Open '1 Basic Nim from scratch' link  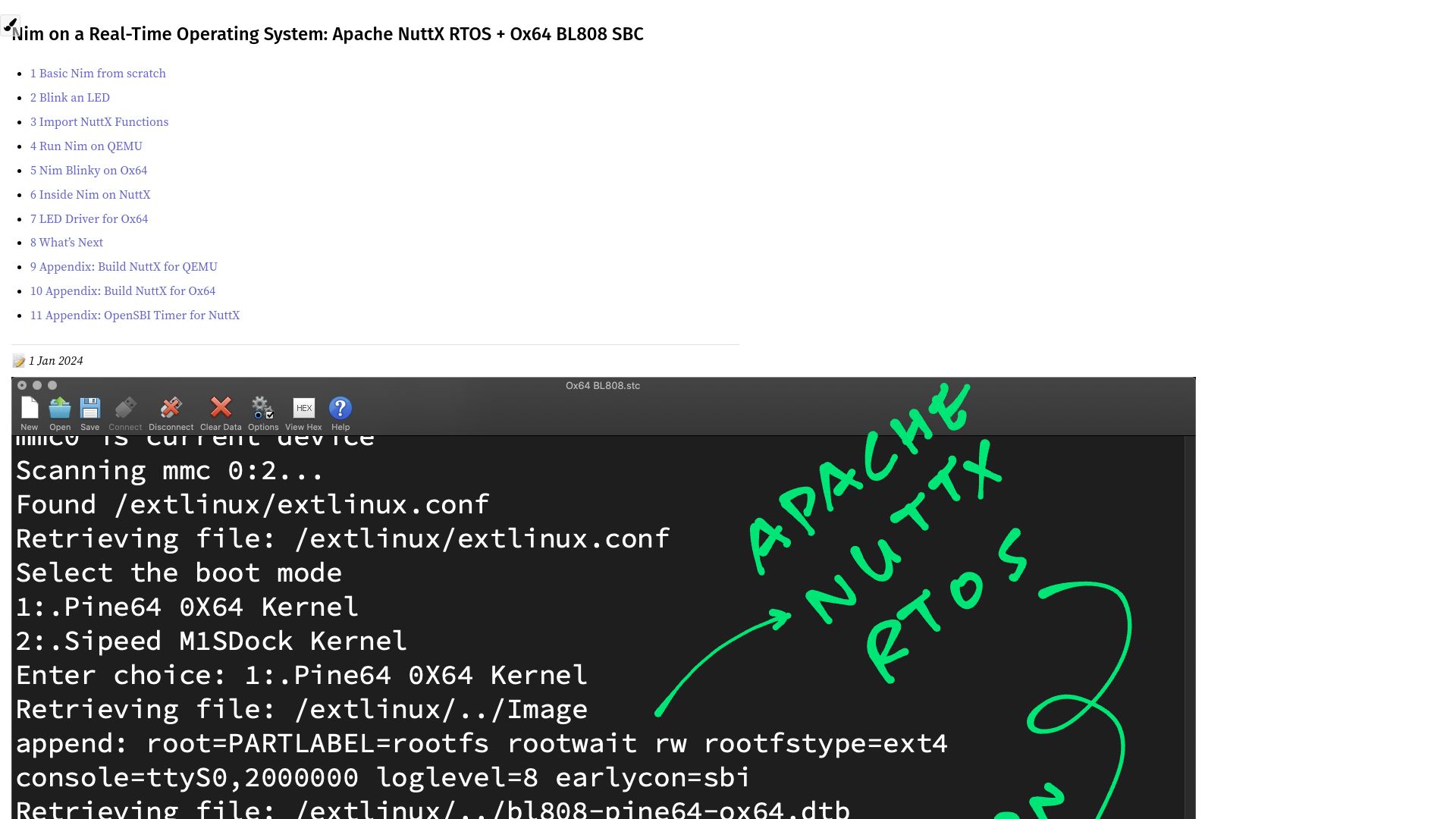[98, 74]
